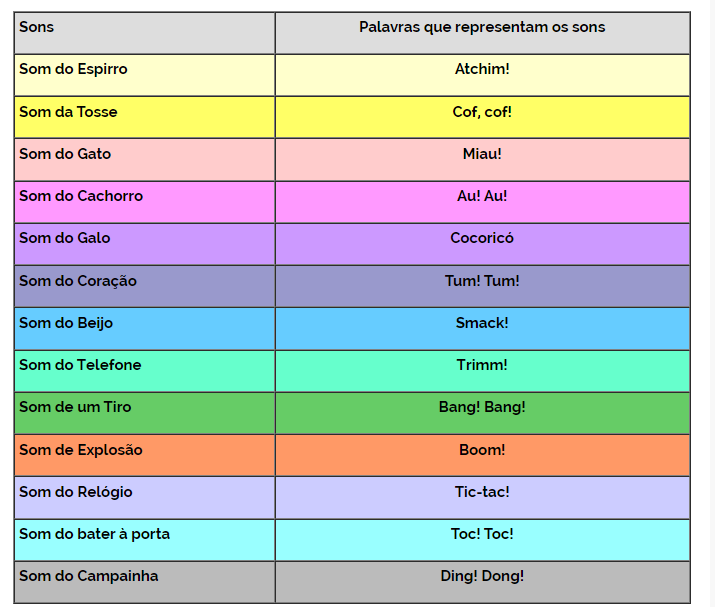Click the 'Som do Cachorro' cell
The width and height of the screenshot is (715, 607).
tap(145, 202)
